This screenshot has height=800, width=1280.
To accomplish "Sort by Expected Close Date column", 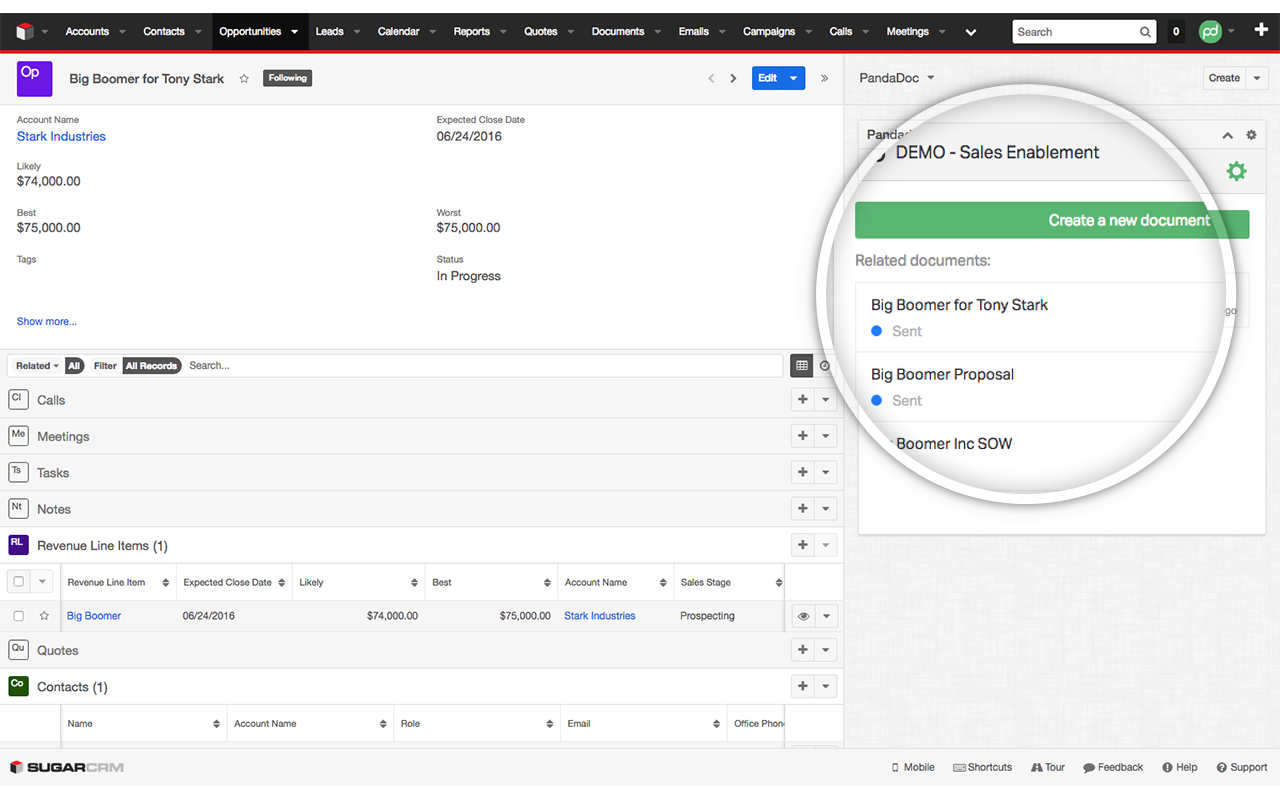I will click(234, 582).
